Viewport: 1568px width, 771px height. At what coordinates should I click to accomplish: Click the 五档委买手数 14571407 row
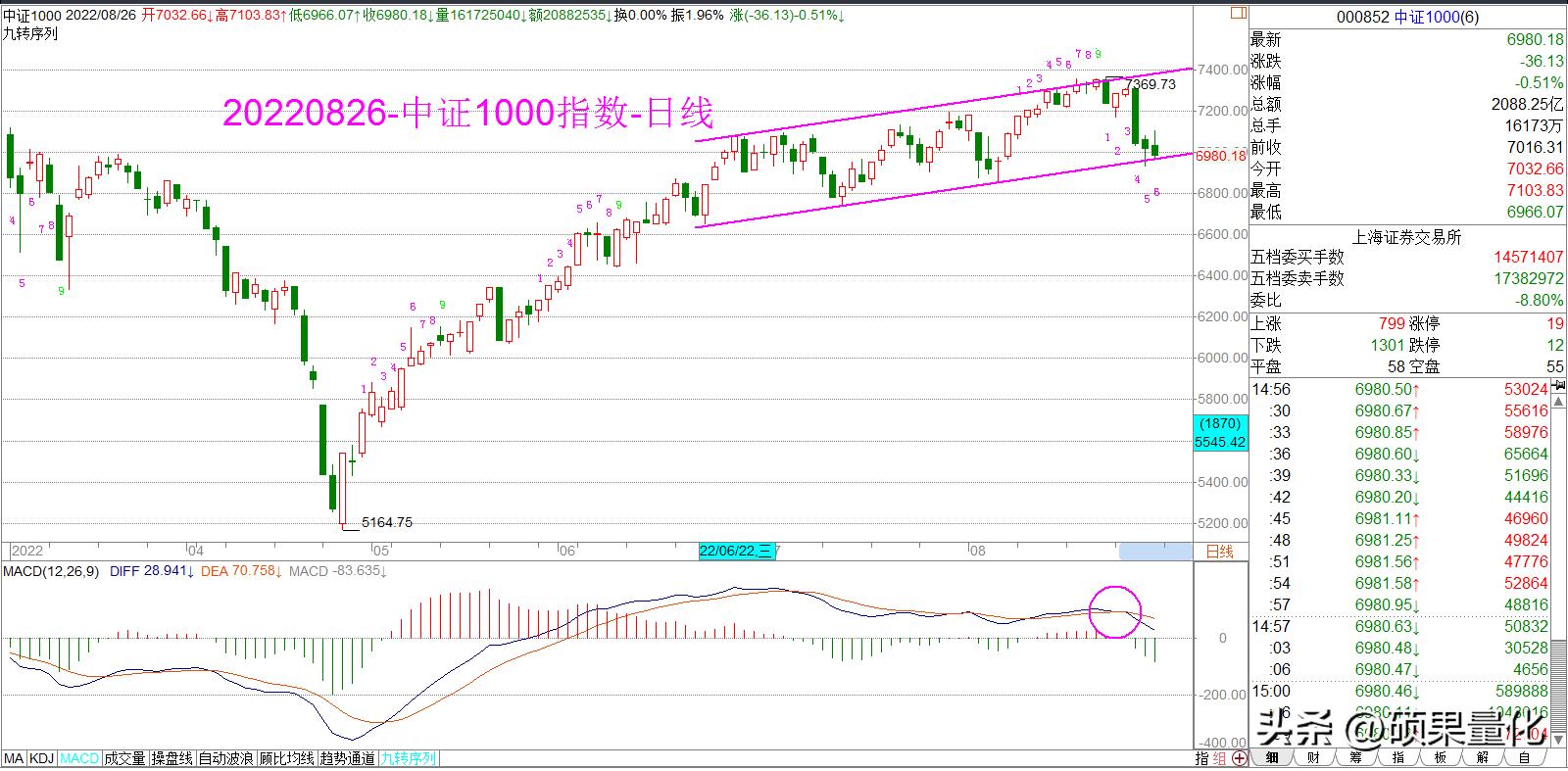tap(1407, 257)
